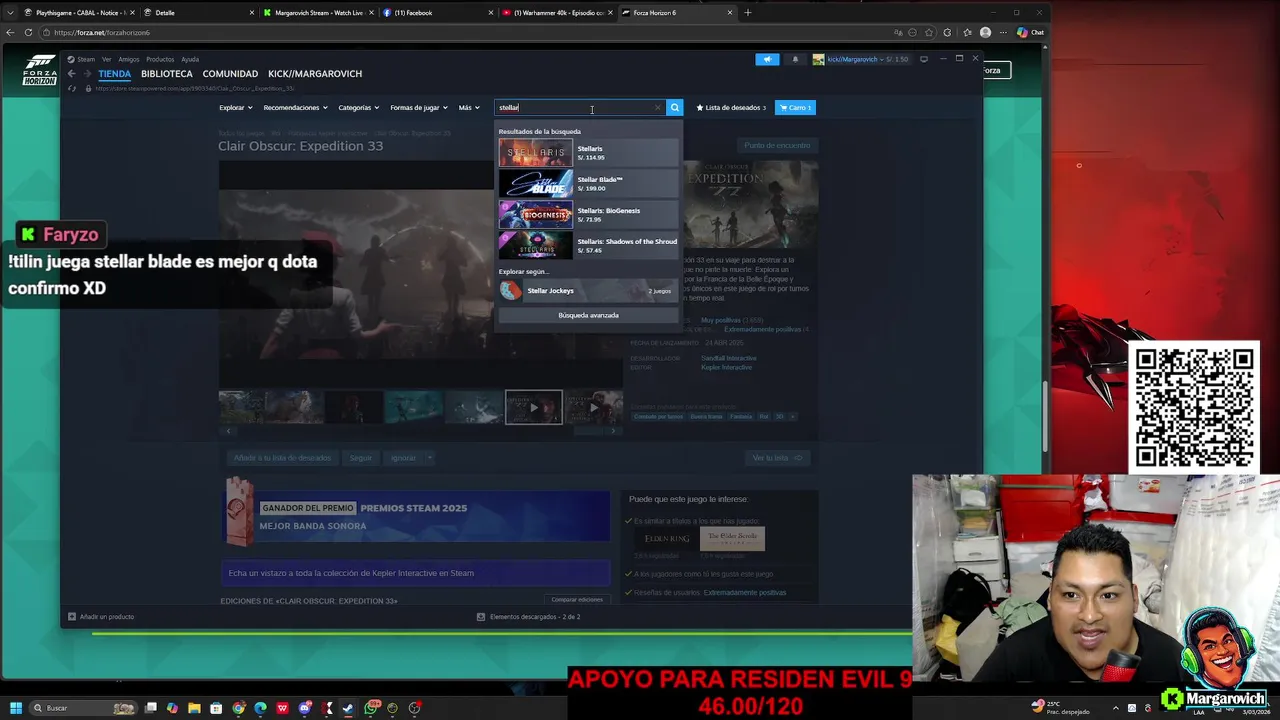Image resolution: width=1280 pixels, height=720 pixels.
Task: Expand the Recomendaciones dropdown
Action: tap(295, 107)
